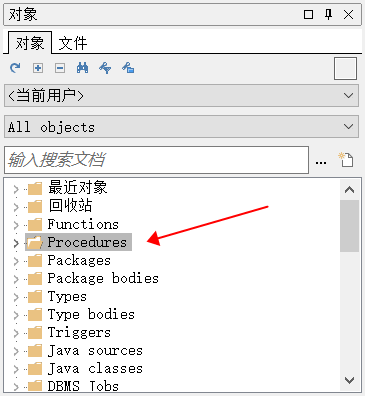Click the ellipsis button next to search
Viewport: 365px width, 396px height.
(x=321, y=163)
